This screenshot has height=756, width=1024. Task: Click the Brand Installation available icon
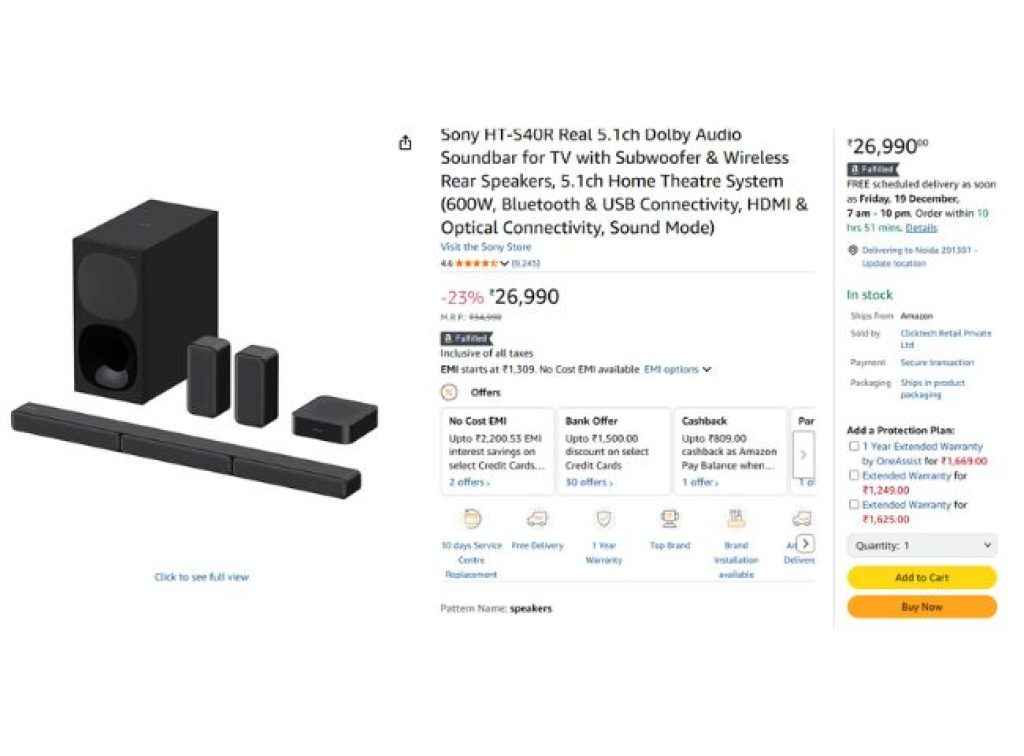(x=736, y=517)
